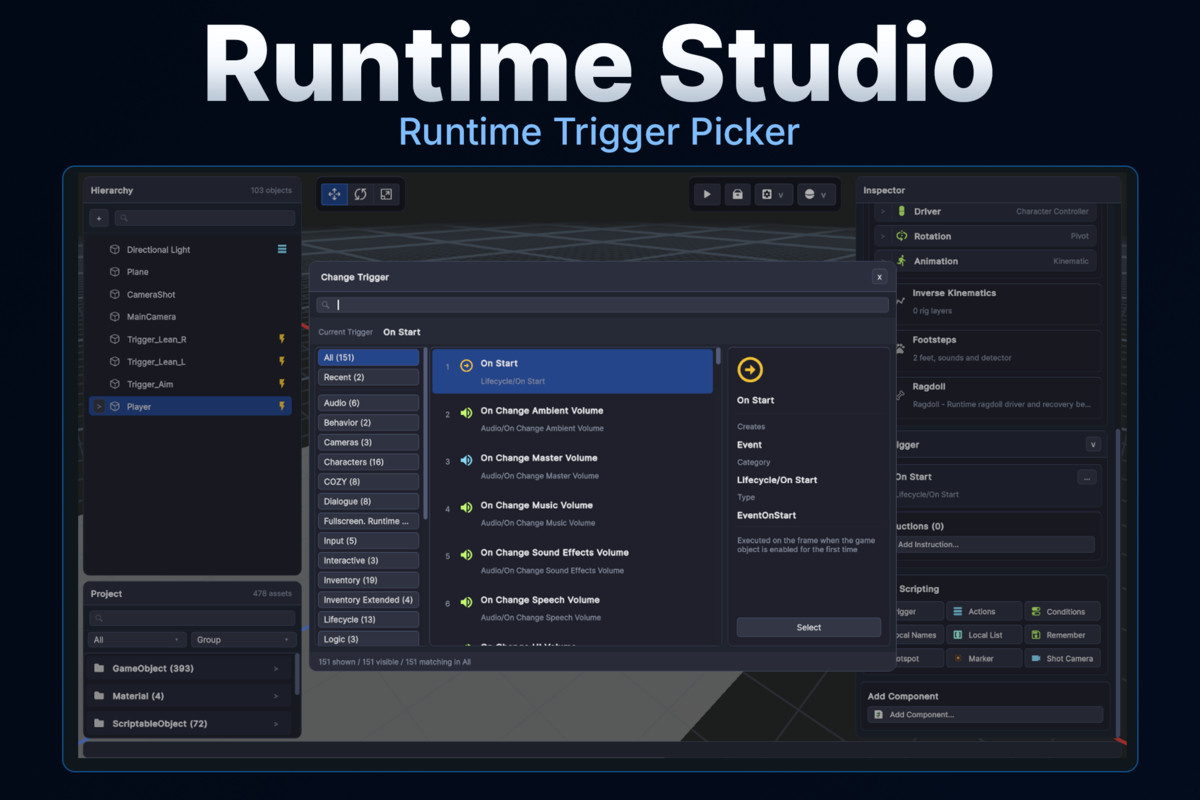Select the Characters (16) category
This screenshot has width=1200, height=800.
368,462
